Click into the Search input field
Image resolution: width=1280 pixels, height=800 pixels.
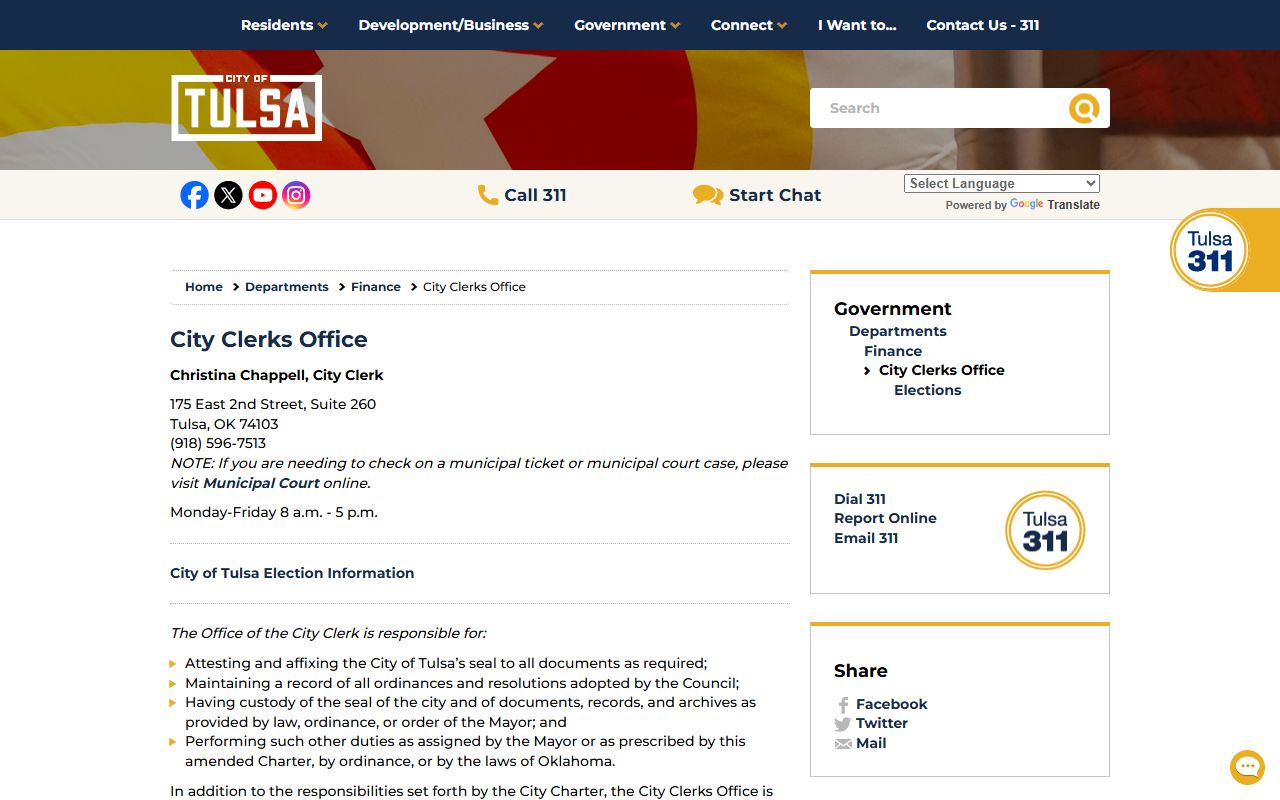(x=935, y=108)
